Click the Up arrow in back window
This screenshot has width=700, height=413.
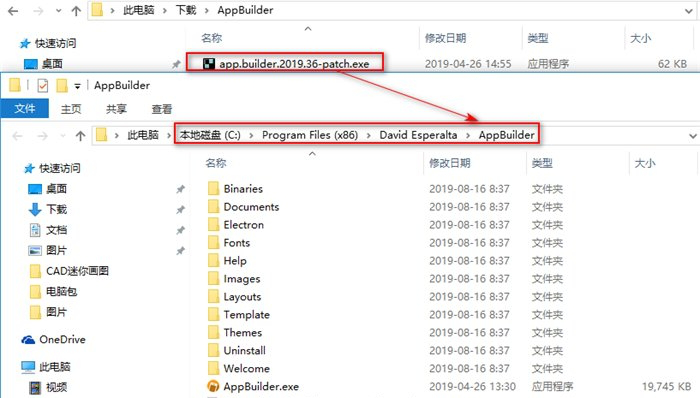coord(76,11)
